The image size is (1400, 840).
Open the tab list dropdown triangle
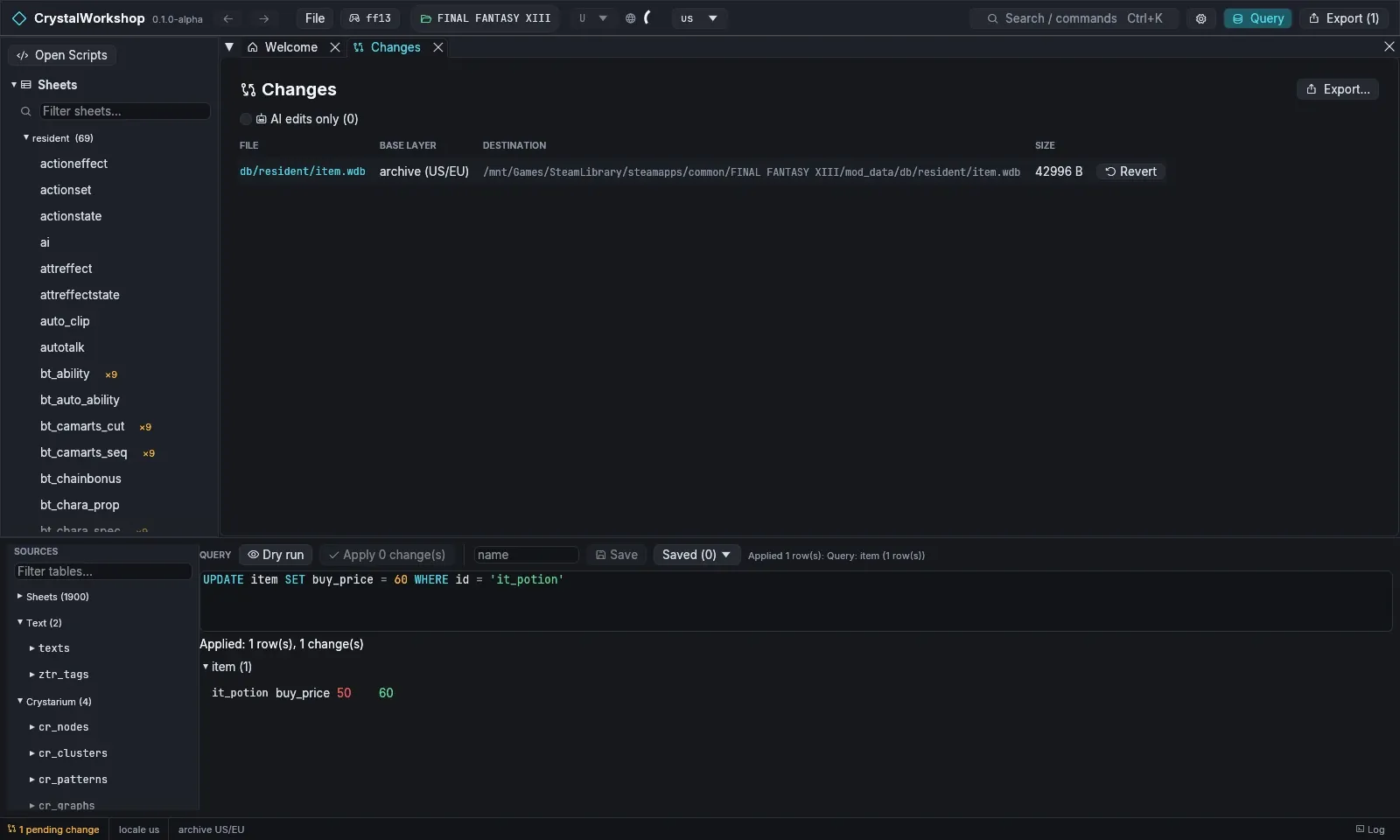(x=229, y=47)
